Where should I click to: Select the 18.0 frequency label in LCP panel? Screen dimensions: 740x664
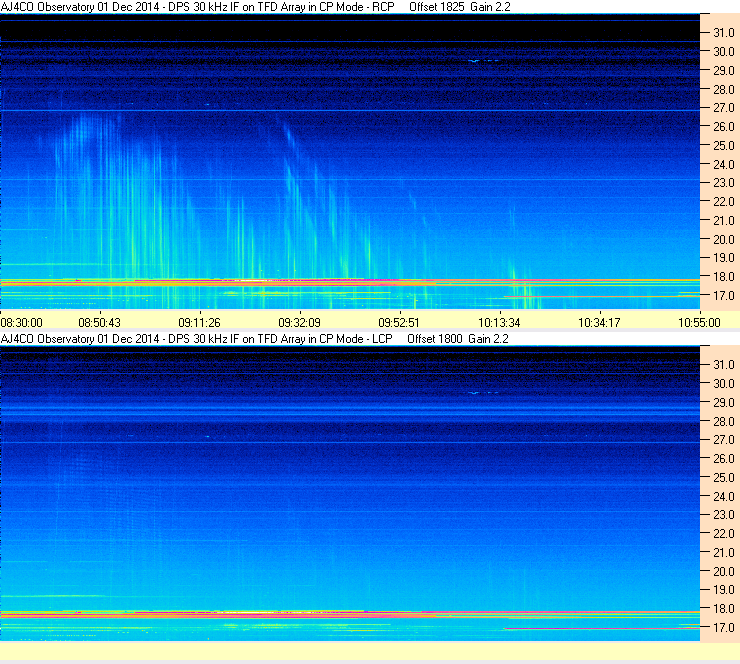coord(723,608)
